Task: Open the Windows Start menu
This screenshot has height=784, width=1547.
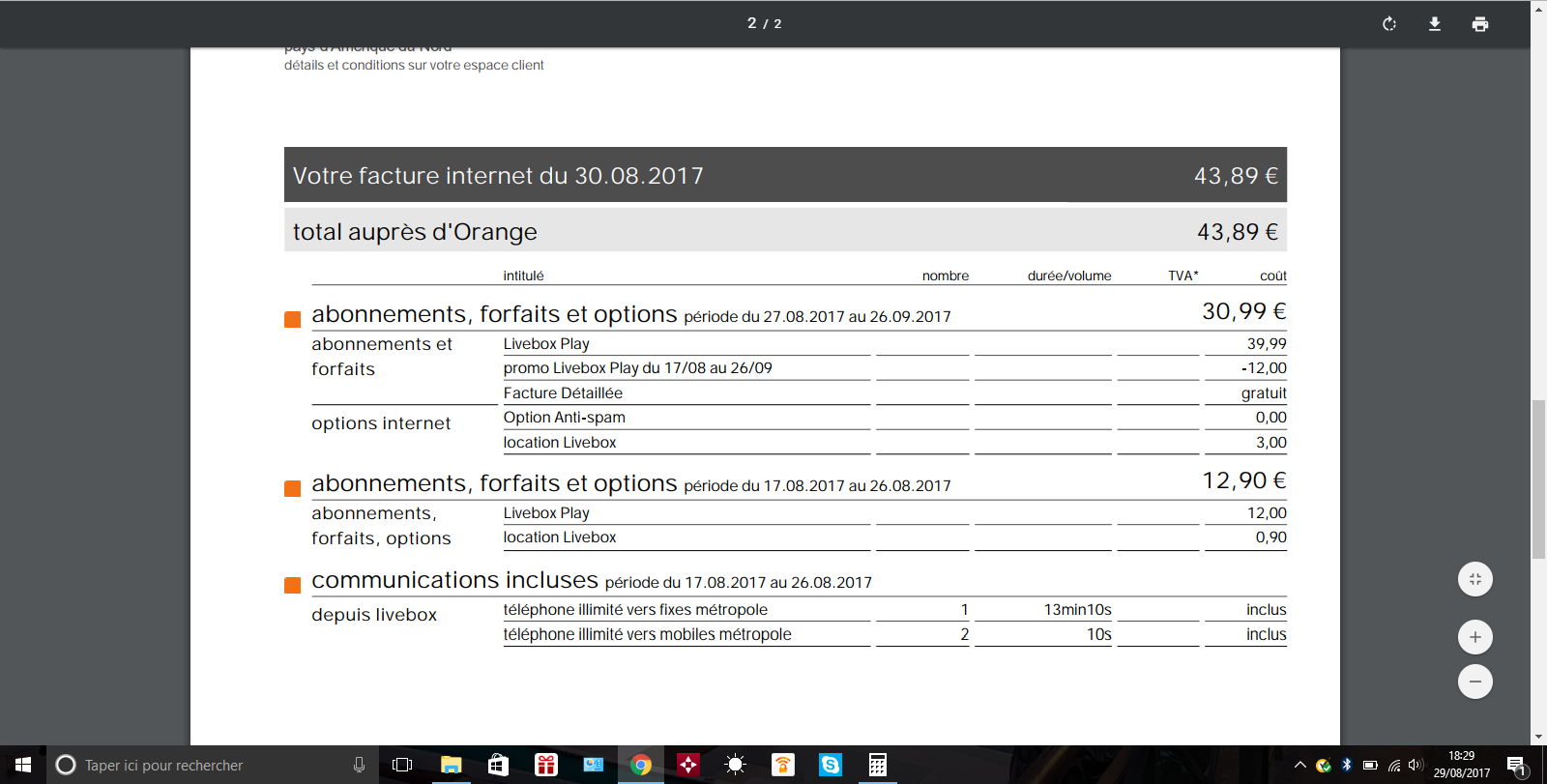Action: click(23, 765)
